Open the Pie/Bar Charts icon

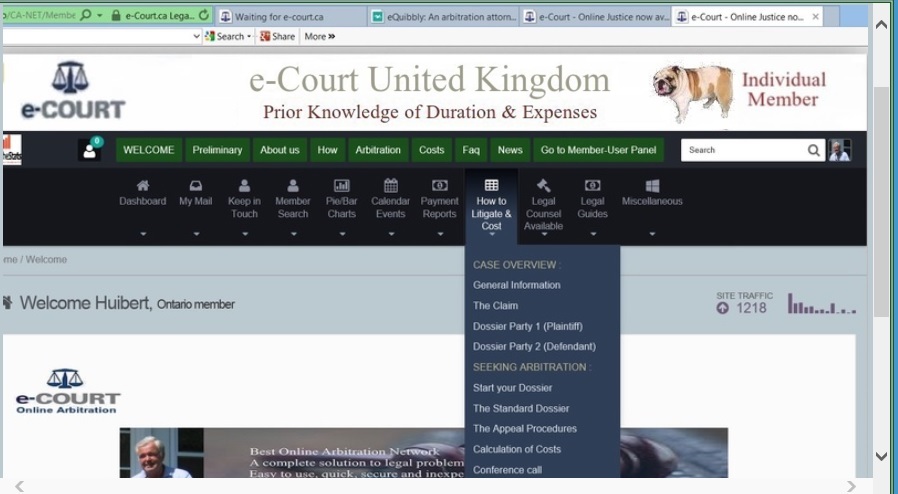(x=342, y=186)
